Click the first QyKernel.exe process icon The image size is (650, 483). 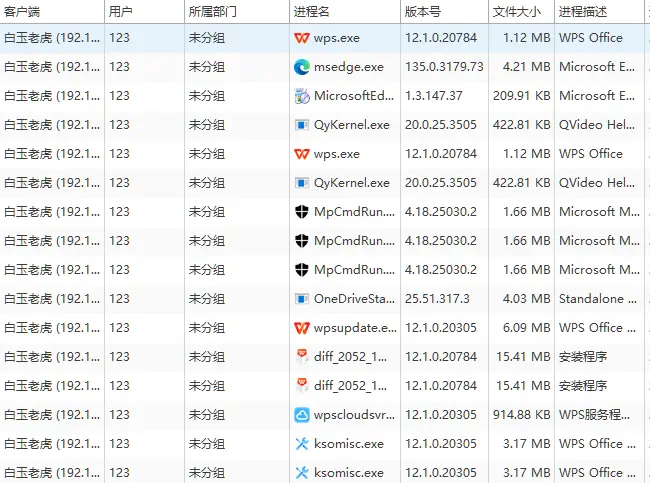click(x=302, y=125)
